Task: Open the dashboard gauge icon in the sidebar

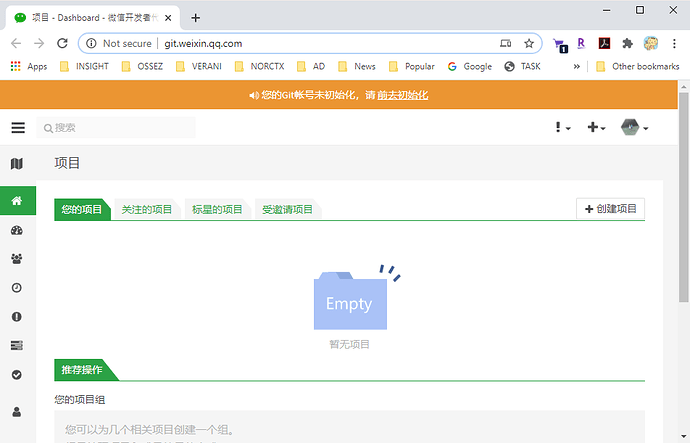Action: pyautogui.click(x=17, y=230)
